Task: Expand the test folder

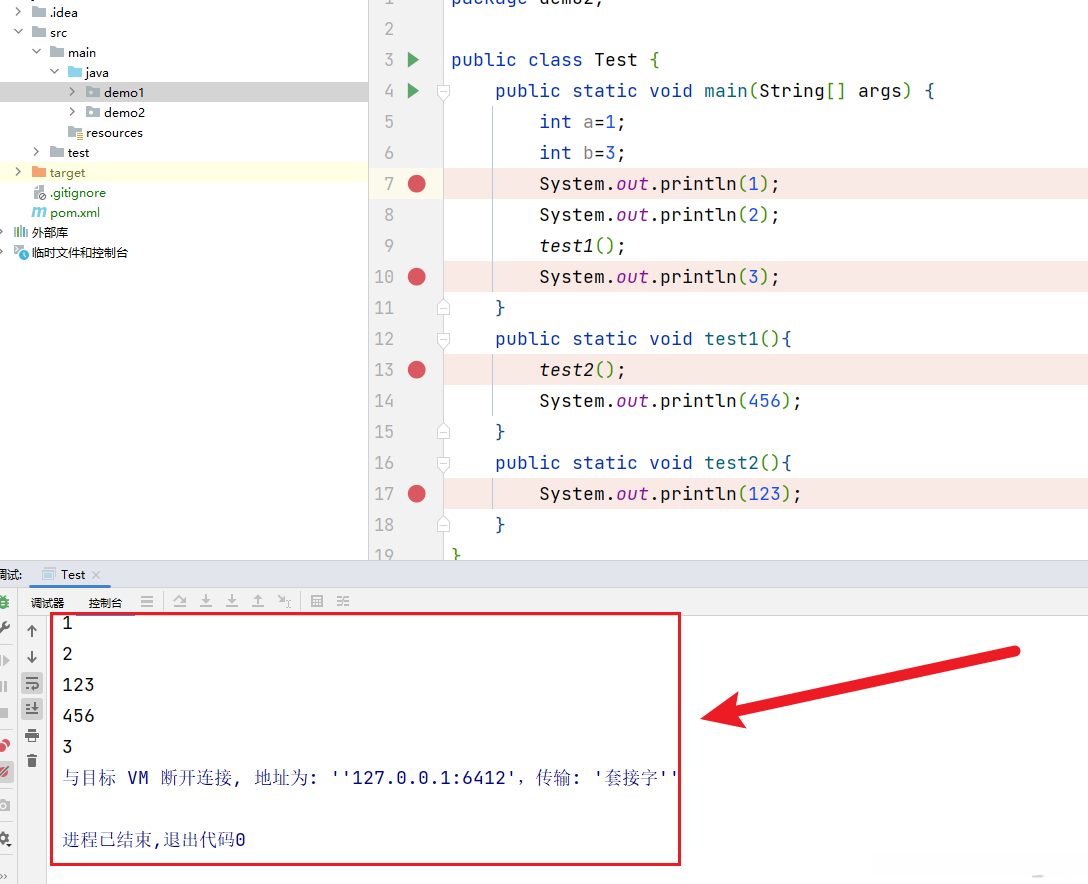Action: [37, 152]
